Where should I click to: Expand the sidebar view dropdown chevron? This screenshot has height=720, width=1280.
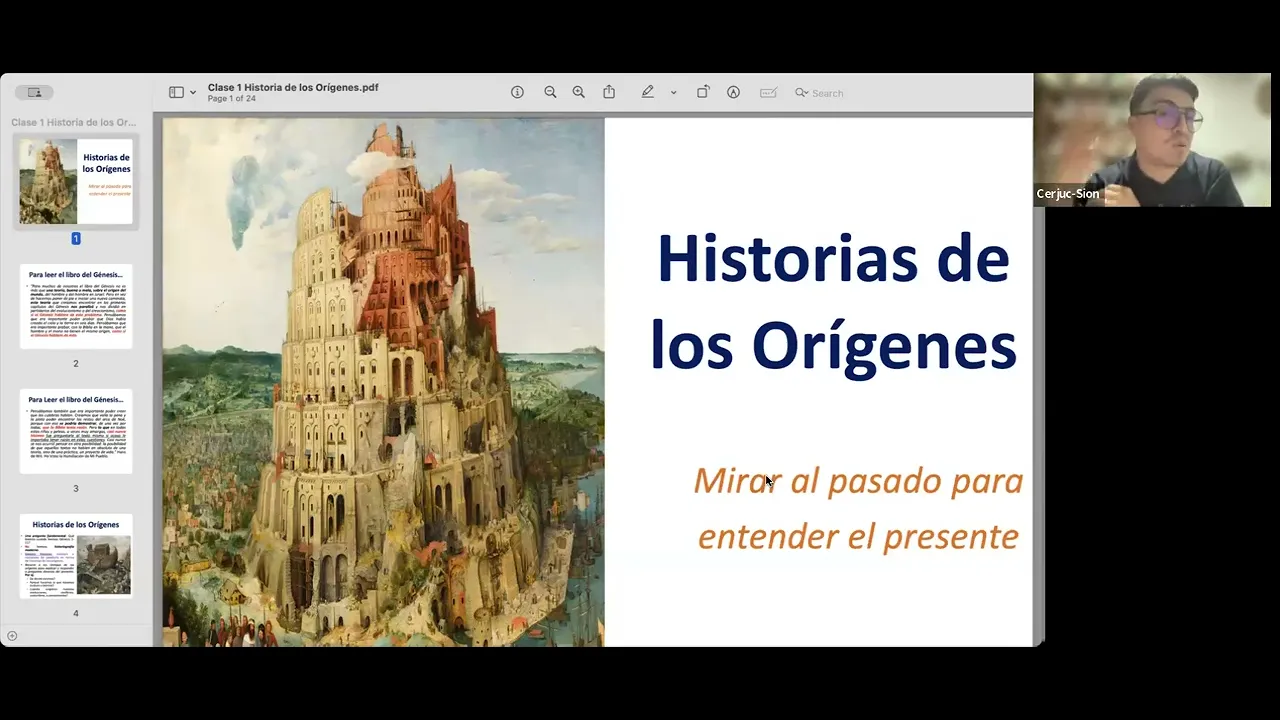click(193, 93)
